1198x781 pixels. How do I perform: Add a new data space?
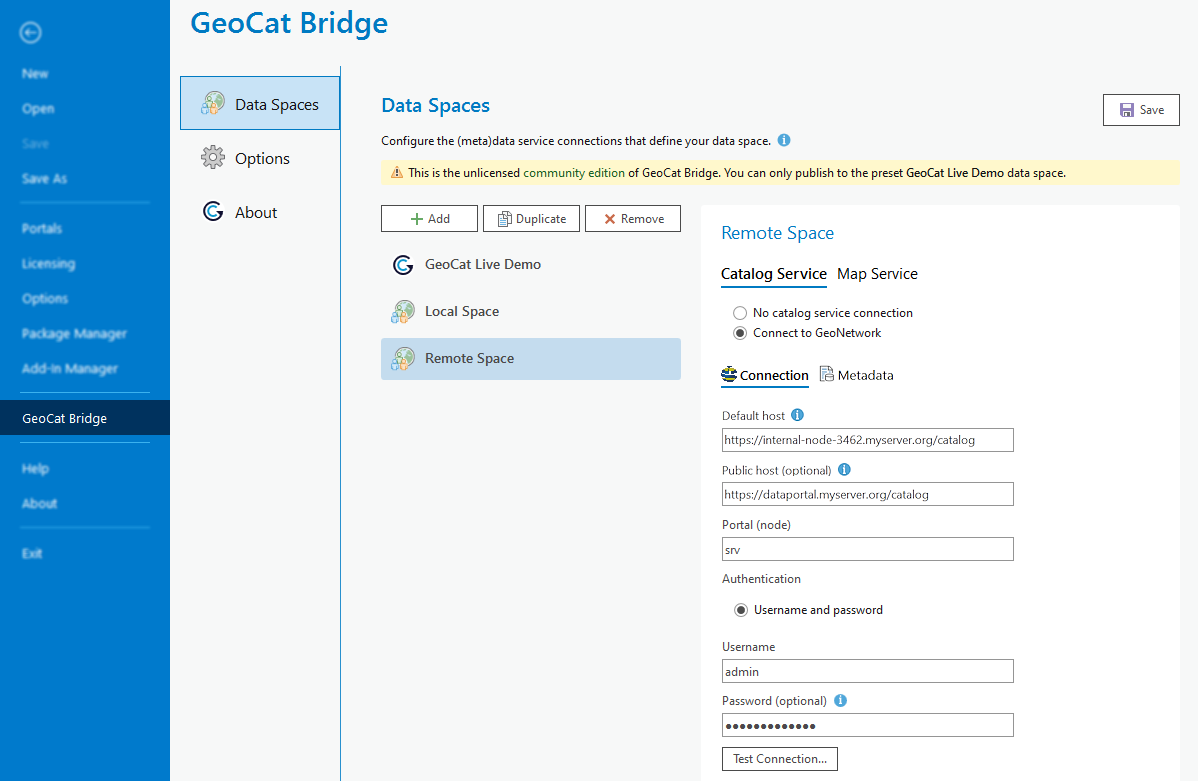click(x=429, y=219)
